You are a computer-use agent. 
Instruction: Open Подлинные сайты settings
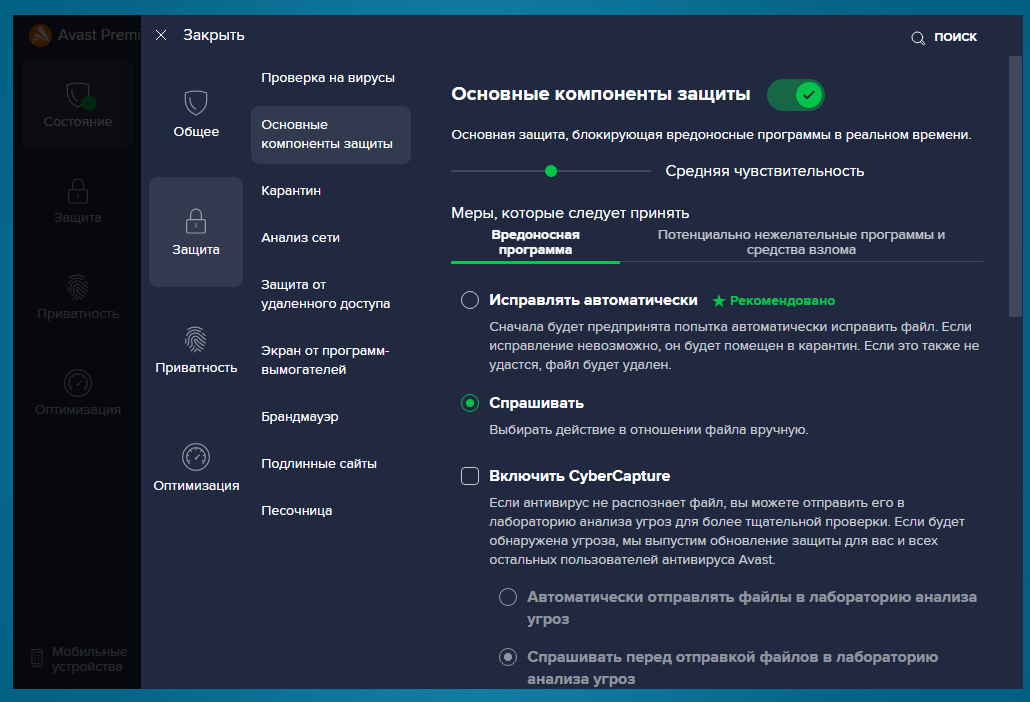(319, 464)
